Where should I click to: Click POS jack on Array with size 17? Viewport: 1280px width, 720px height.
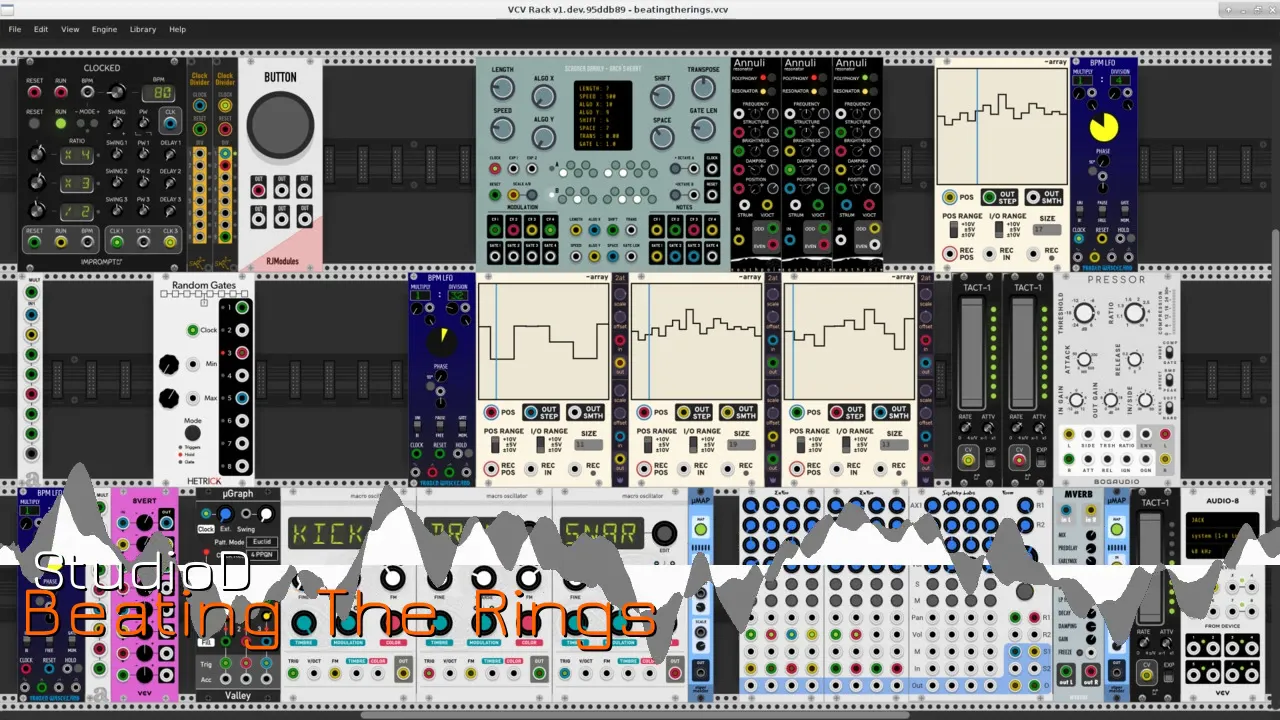point(950,197)
